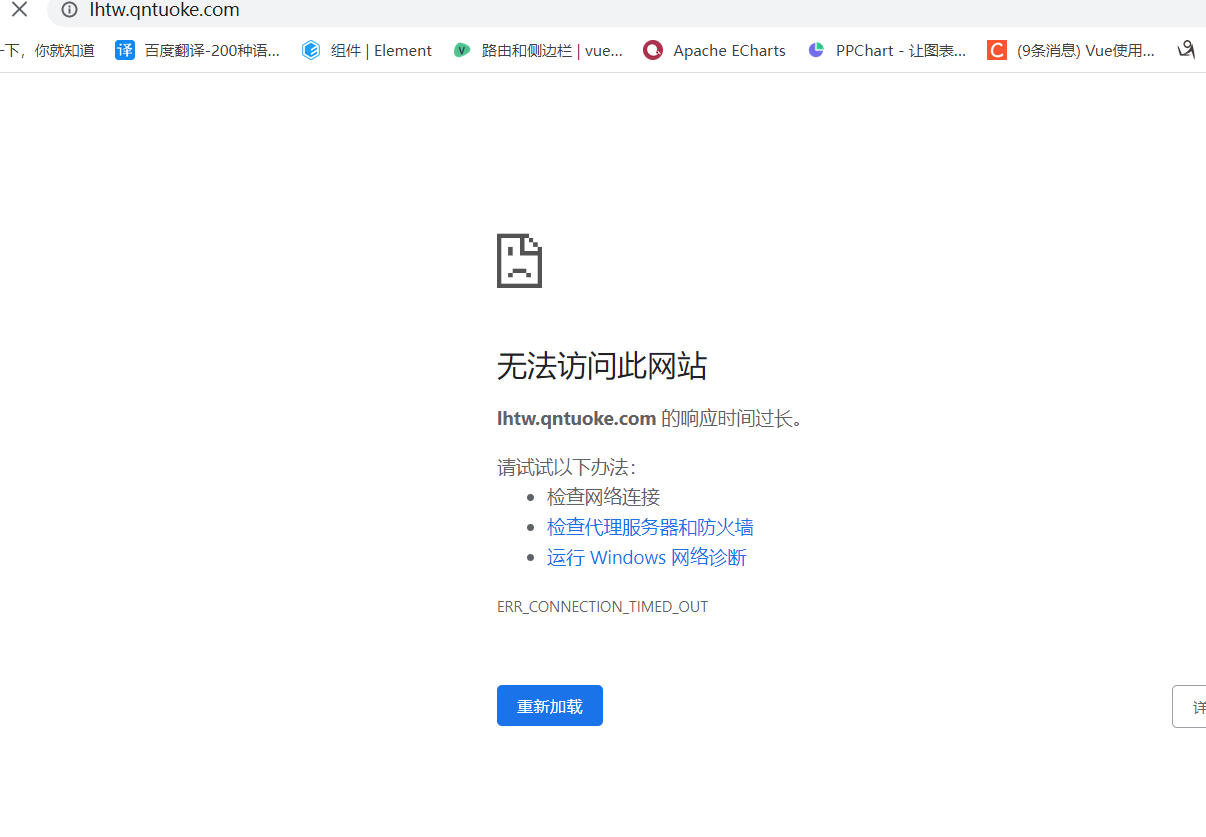This screenshot has height=837, width=1206.
Task: Open the 组件 | Element bookmark
Action: (380, 49)
